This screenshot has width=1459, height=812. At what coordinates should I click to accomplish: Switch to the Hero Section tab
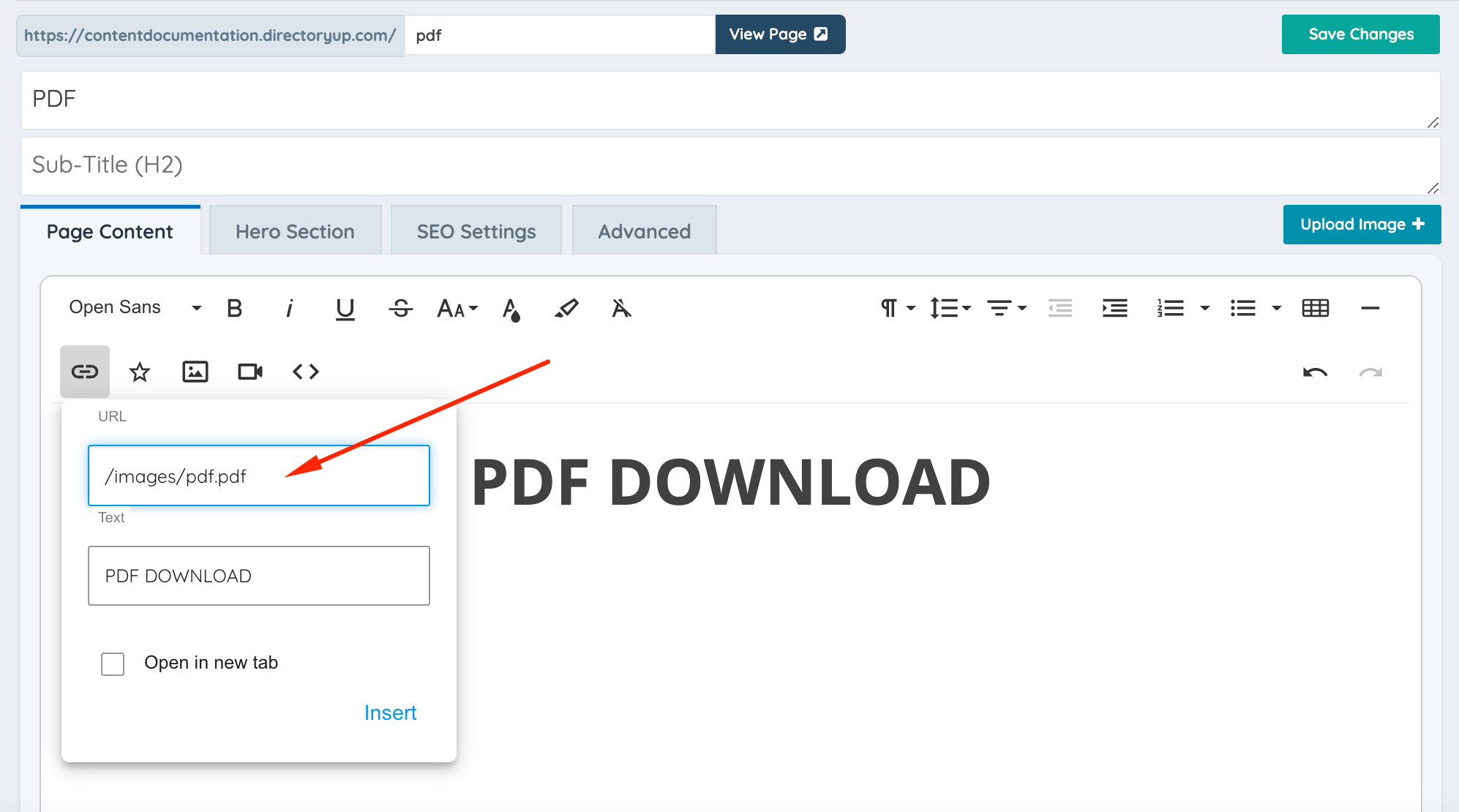(x=295, y=231)
